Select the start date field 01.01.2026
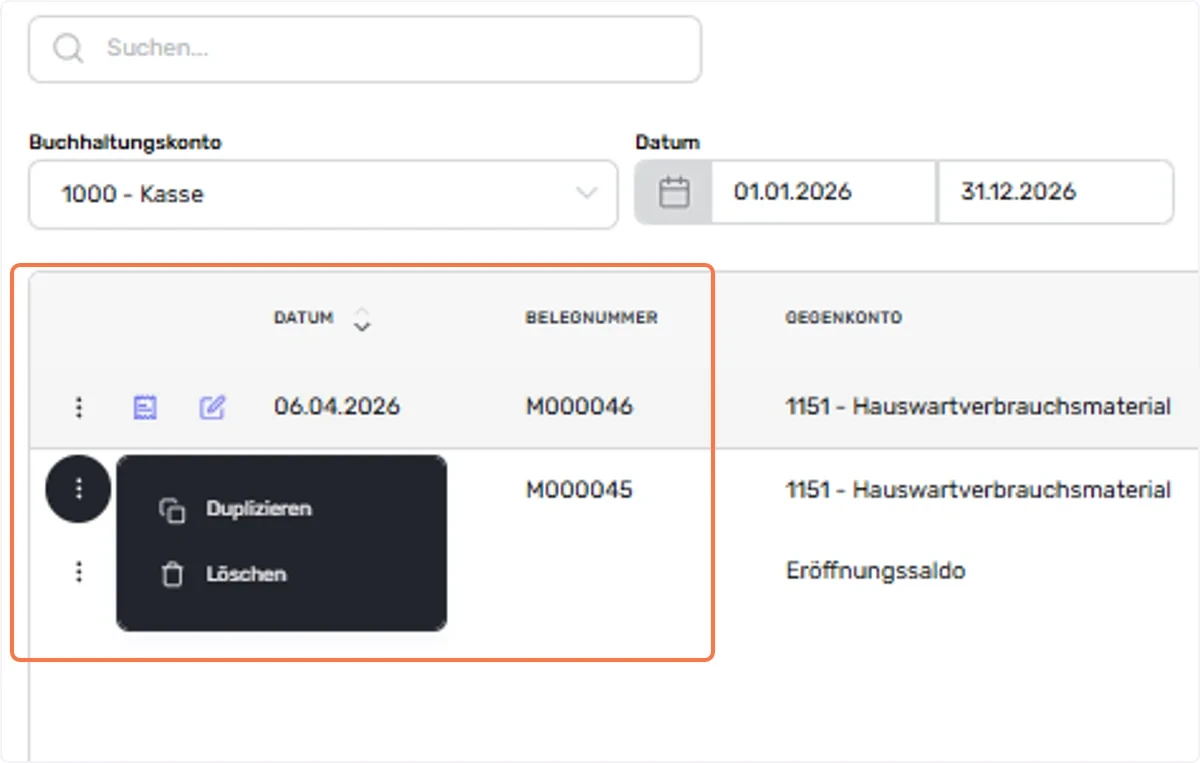The image size is (1200, 763). point(824,192)
